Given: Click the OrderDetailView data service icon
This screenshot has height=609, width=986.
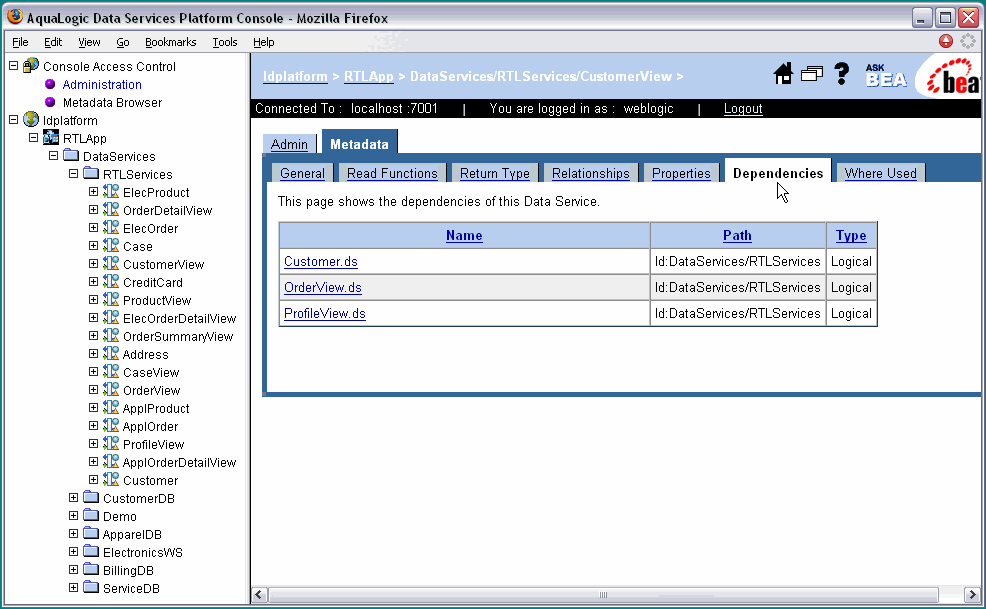Looking at the screenshot, I should coord(111,210).
